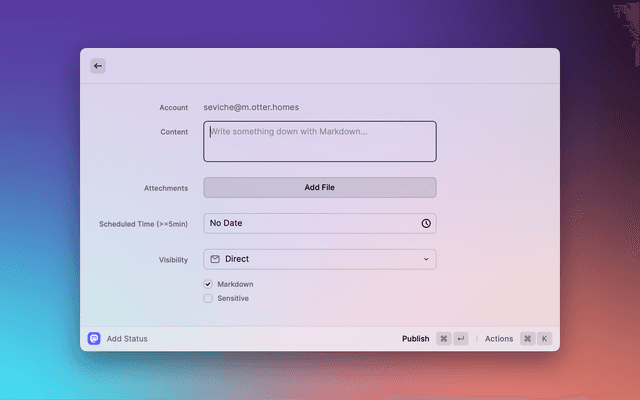Focus the Content text area

click(320, 141)
